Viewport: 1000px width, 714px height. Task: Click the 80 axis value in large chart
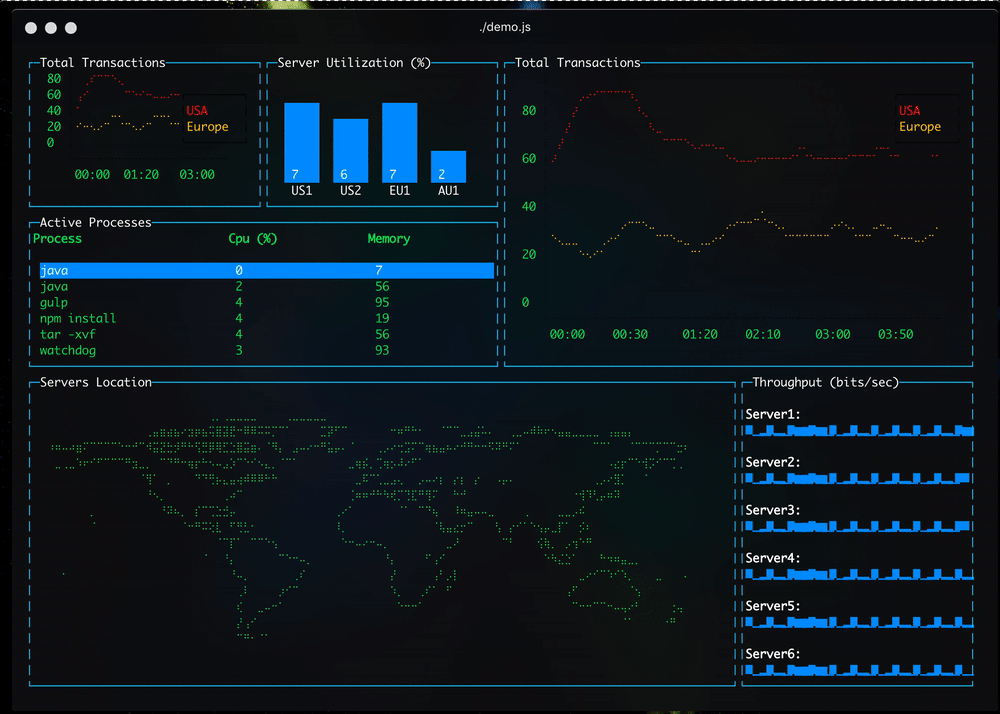(x=529, y=111)
